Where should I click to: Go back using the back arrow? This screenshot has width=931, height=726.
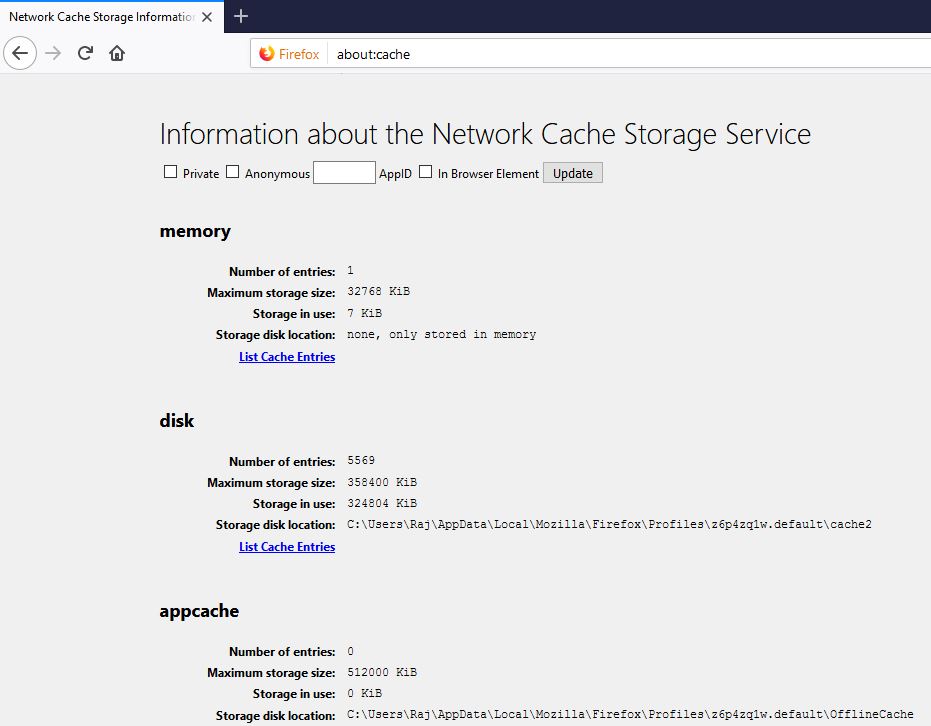click(20, 53)
